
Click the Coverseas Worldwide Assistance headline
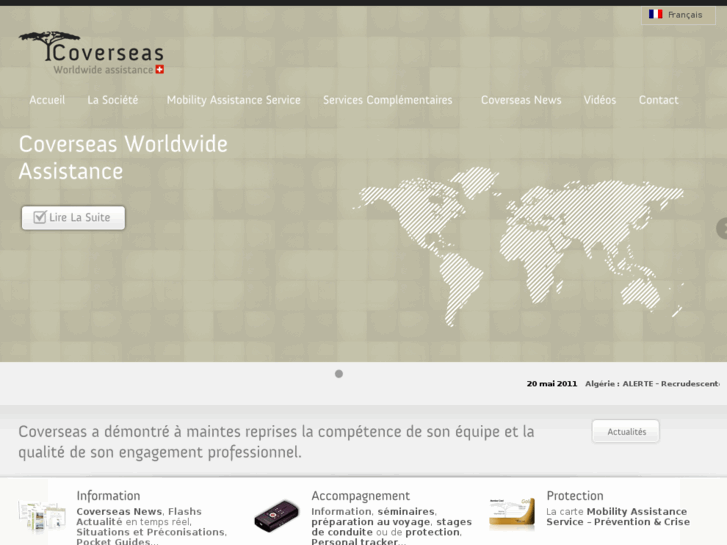click(x=123, y=157)
